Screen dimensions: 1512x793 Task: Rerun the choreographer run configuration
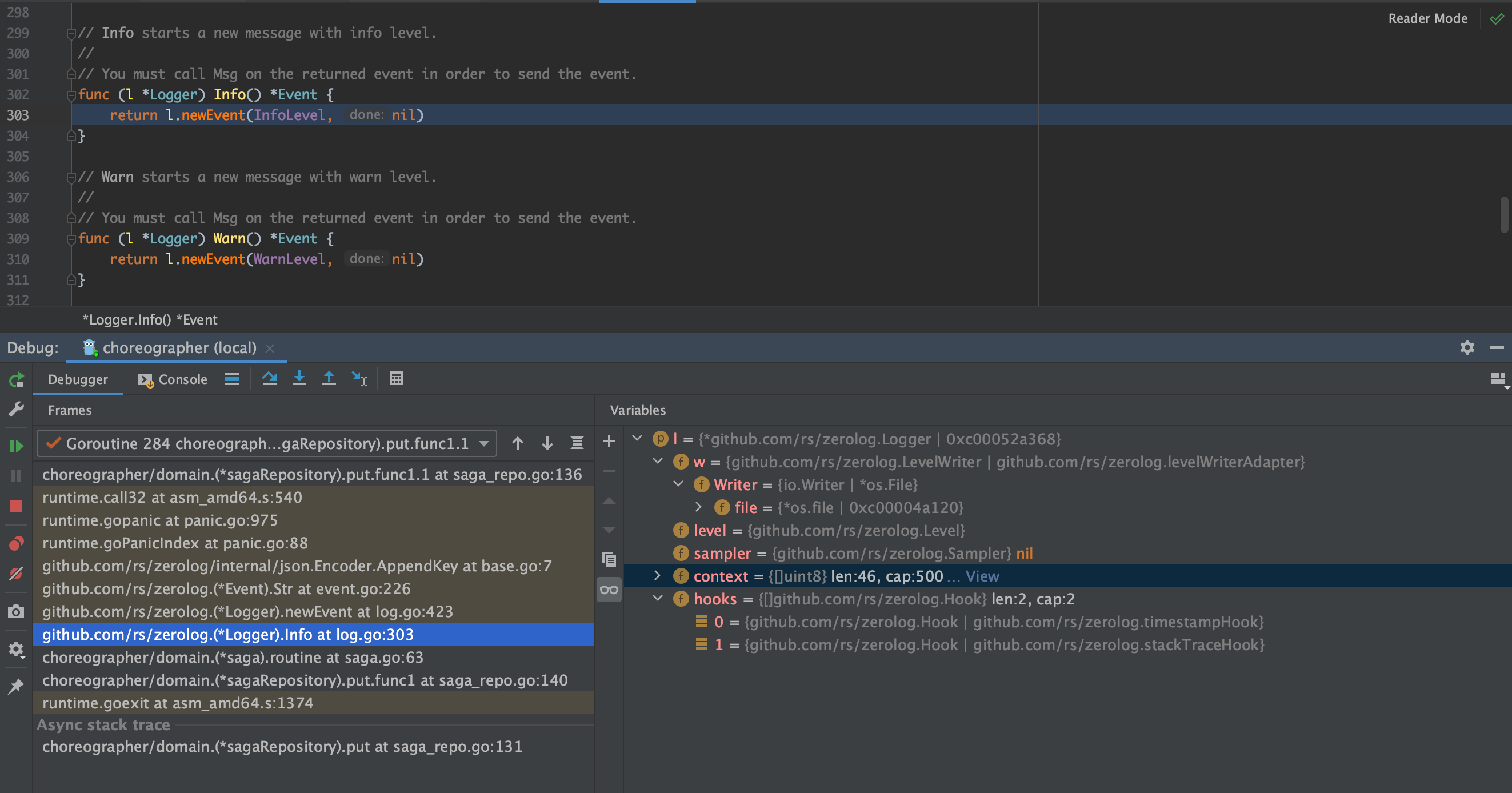pos(16,380)
